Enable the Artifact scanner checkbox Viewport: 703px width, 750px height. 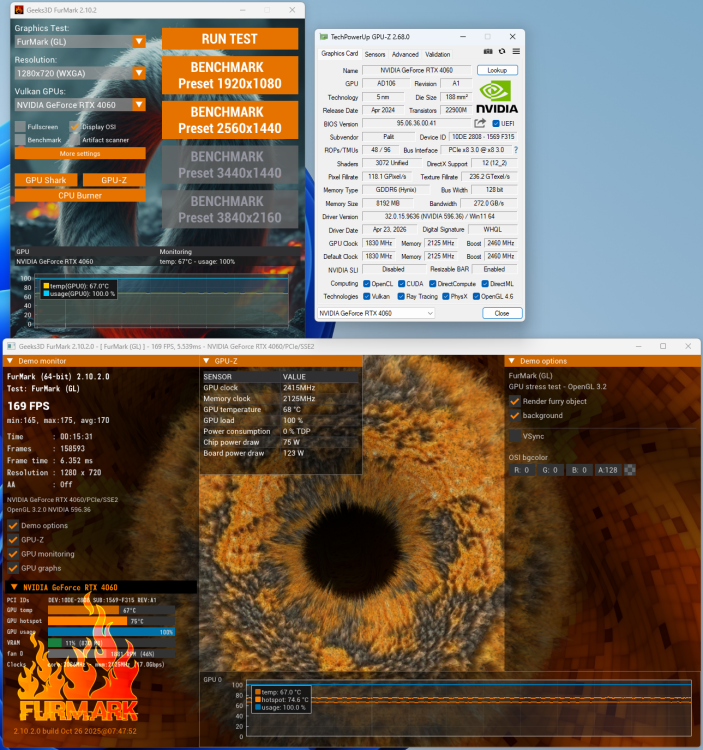(x=75, y=140)
